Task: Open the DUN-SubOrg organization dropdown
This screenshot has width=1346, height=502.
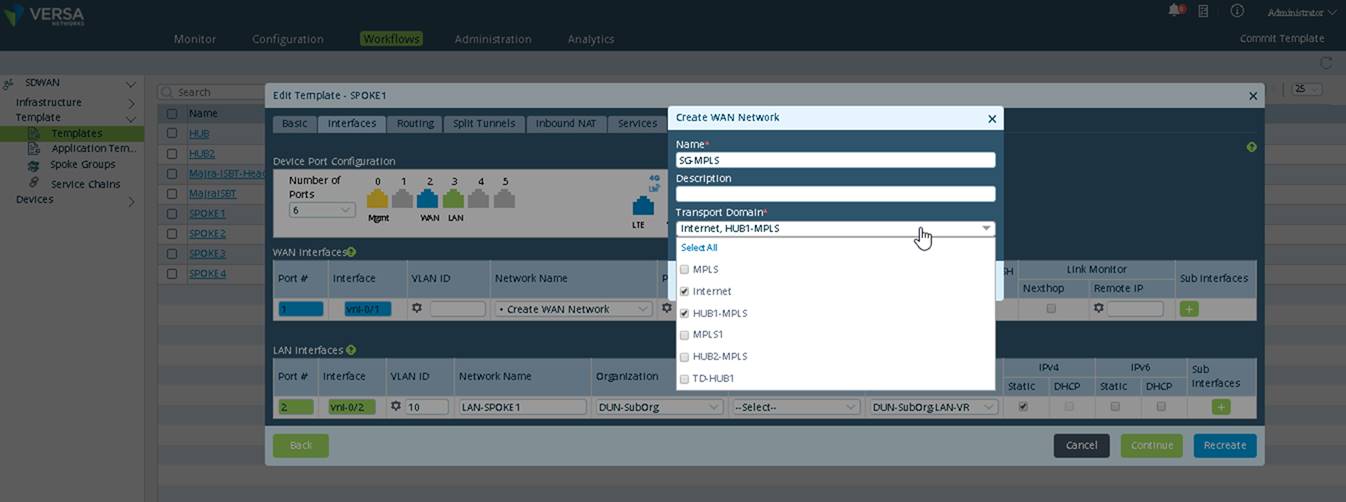Action: coord(659,407)
